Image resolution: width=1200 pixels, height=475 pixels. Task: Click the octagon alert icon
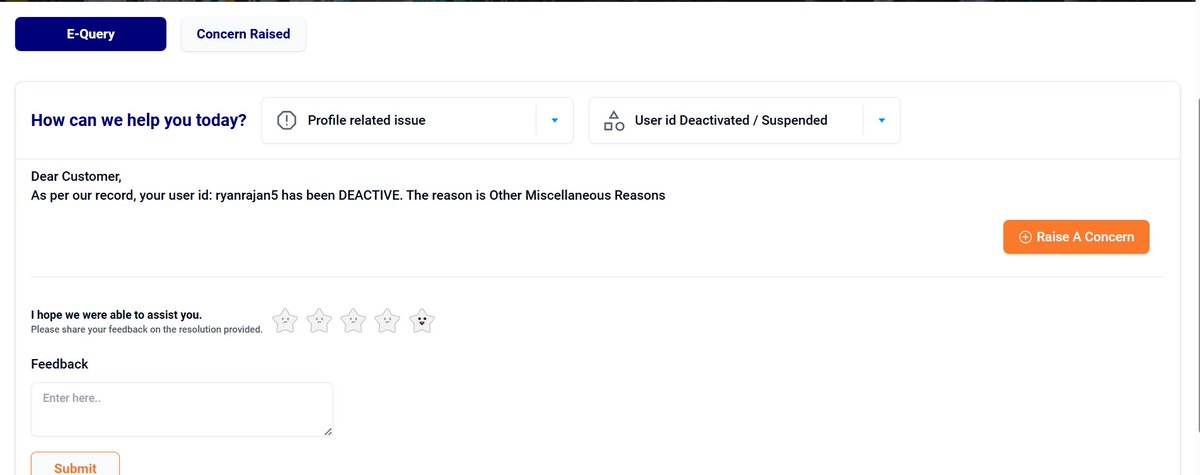coord(286,120)
